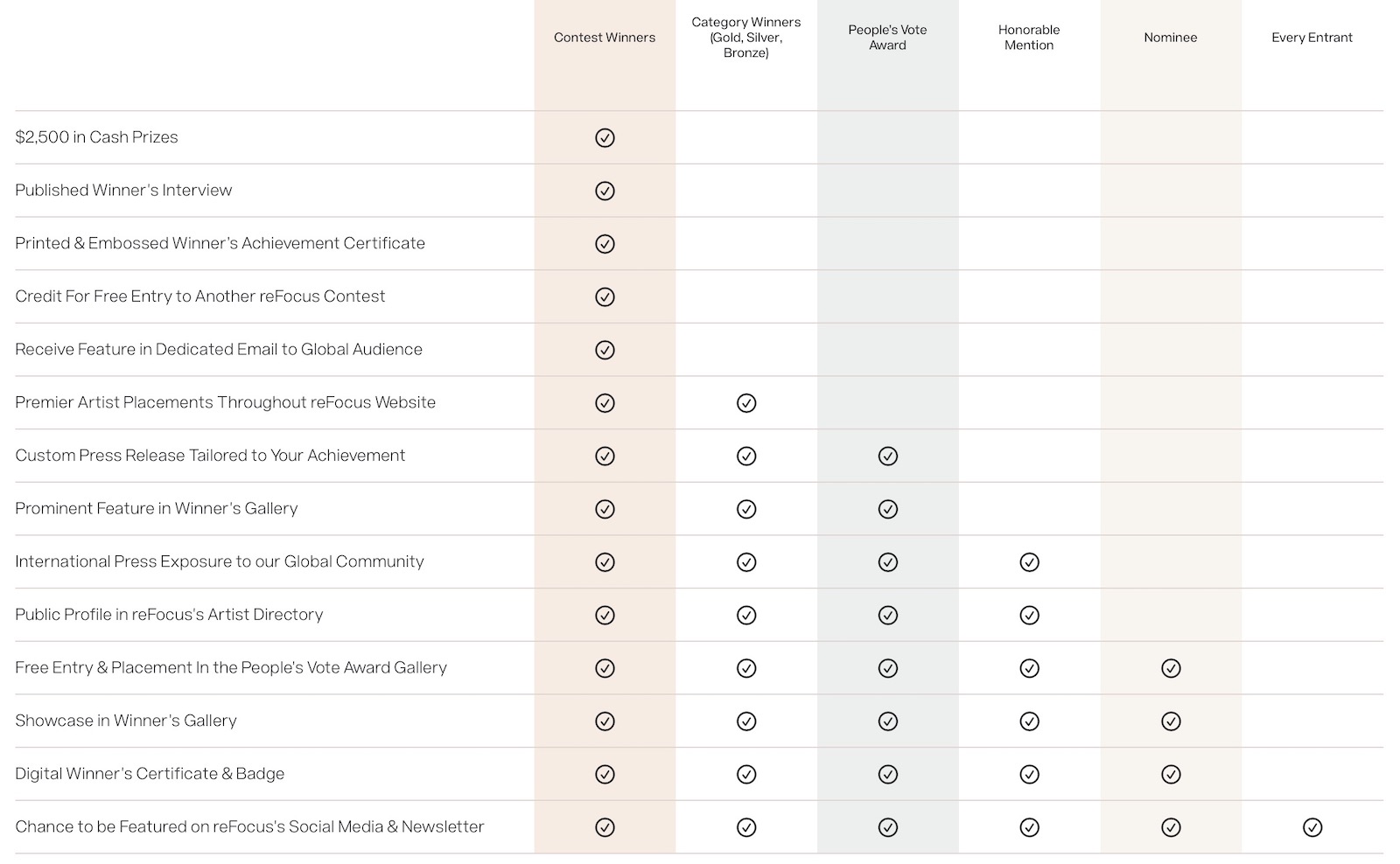Image resolution: width=1400 pixels, height=864 pixels.
Task: Click the Every Entrant column header
Action: tap(1312, 38)
